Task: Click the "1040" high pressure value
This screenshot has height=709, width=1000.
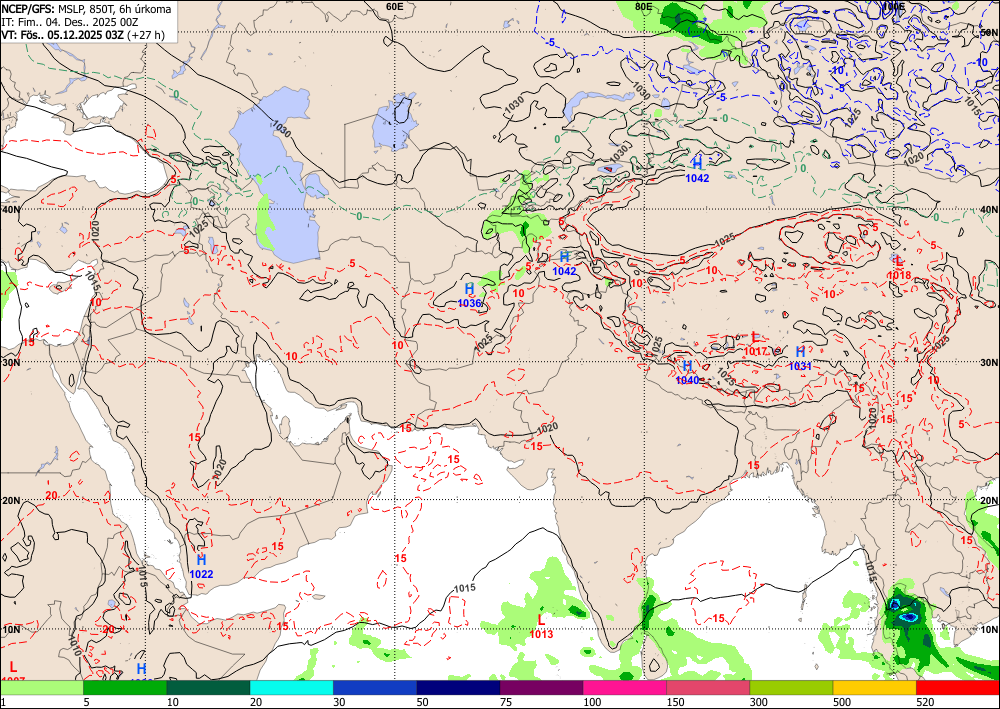Action: tap(688, 380)
